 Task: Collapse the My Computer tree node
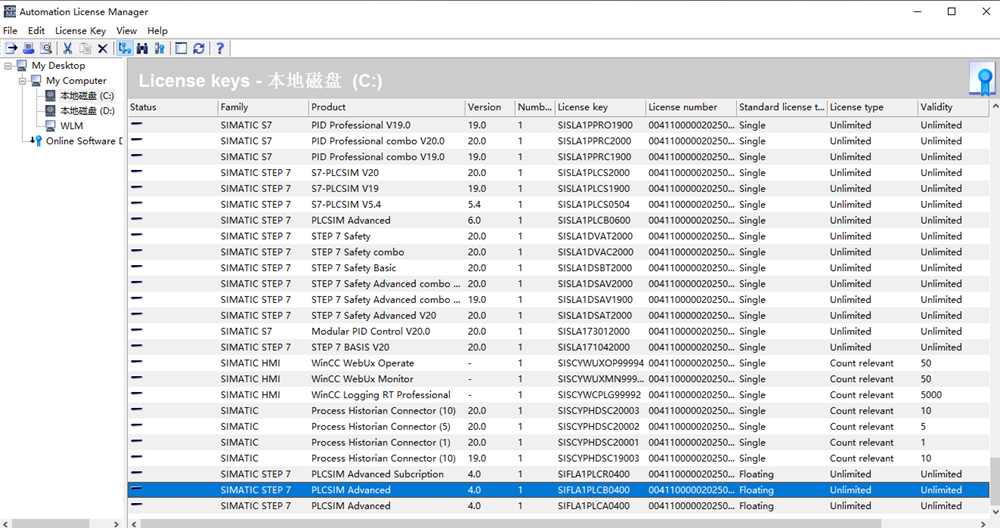22,81
